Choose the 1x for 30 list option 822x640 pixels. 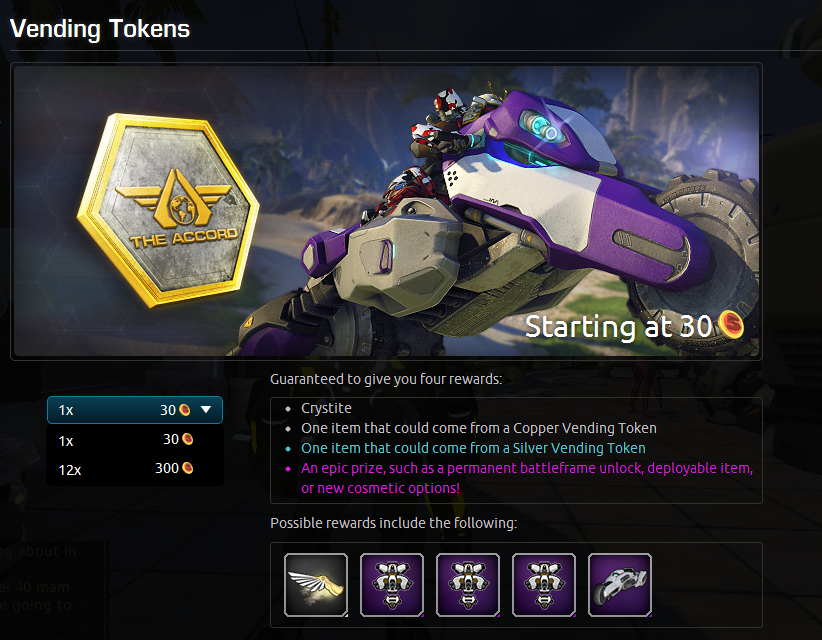[x=135, y=440]
